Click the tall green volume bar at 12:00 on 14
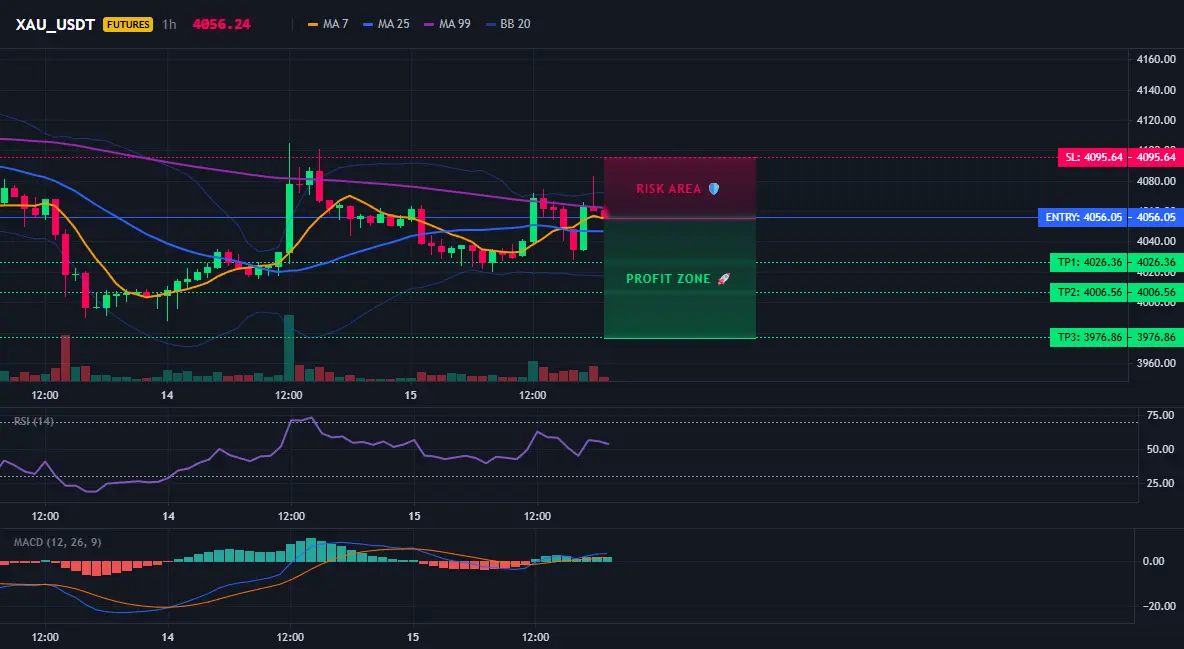This screenshot has width=1184, height=649. (288, 348)
